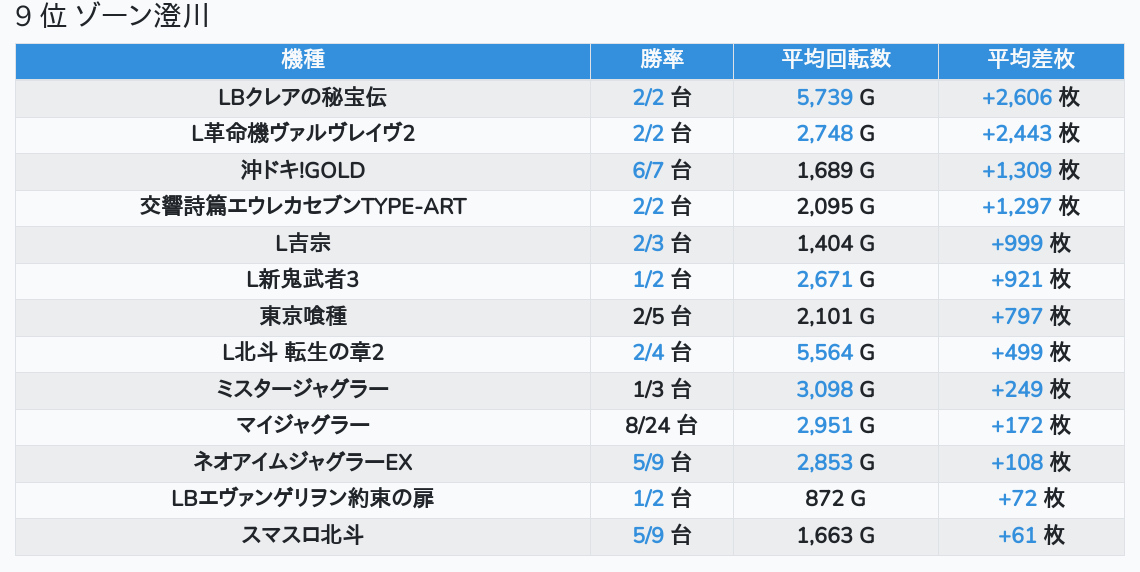Select the 平均差枚 column header
1140x572 pixels.
point(1030,60)
